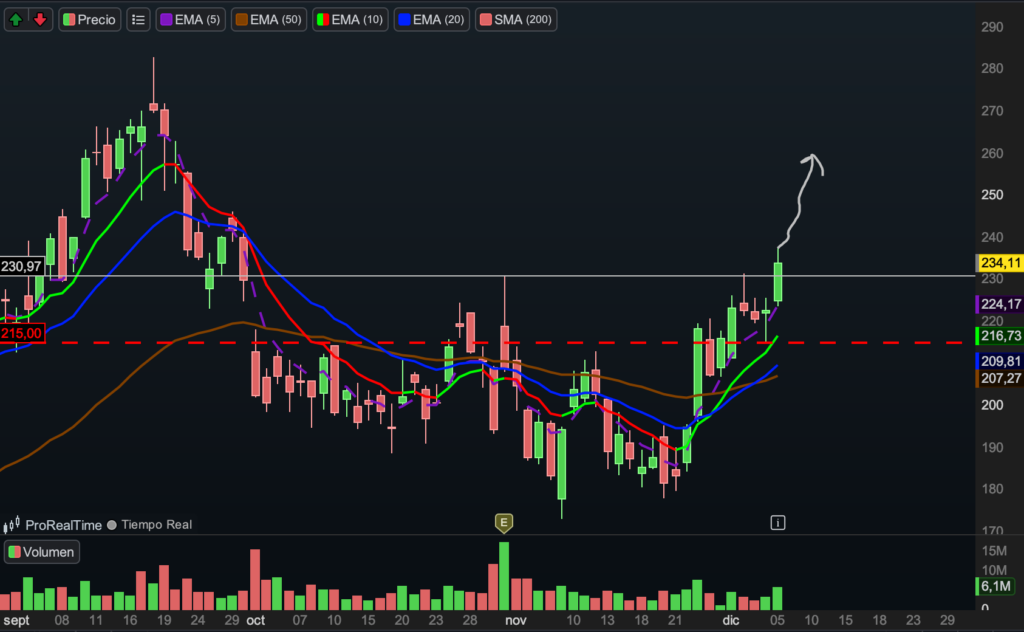Click the Tiempo Real status indicator dot
Viewport: 1024px width, 632px height.
coord(111,525)
